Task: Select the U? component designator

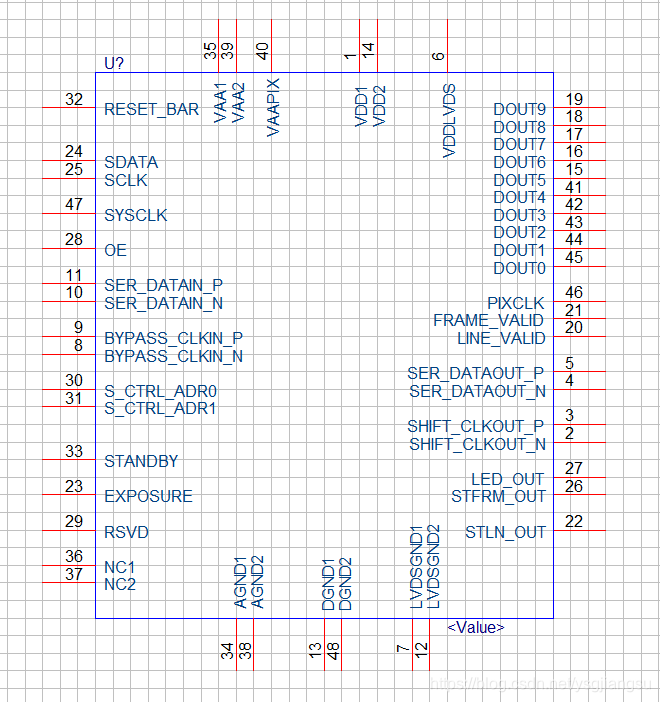Action: [x=115, y=63]
